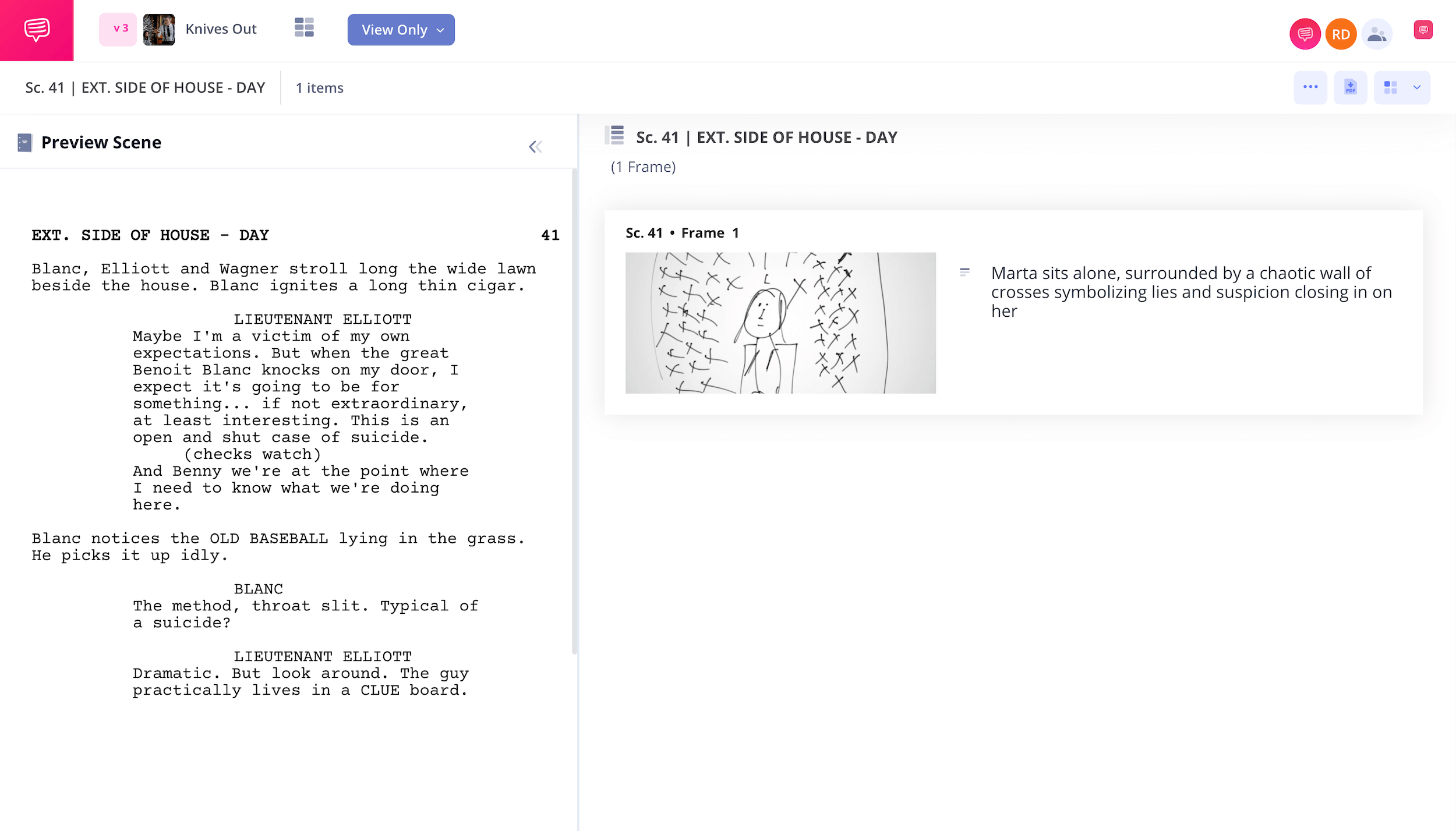Open the storyboard grid view icon
This screenshot has width=1456, height=831.
[x=304, y=28]
